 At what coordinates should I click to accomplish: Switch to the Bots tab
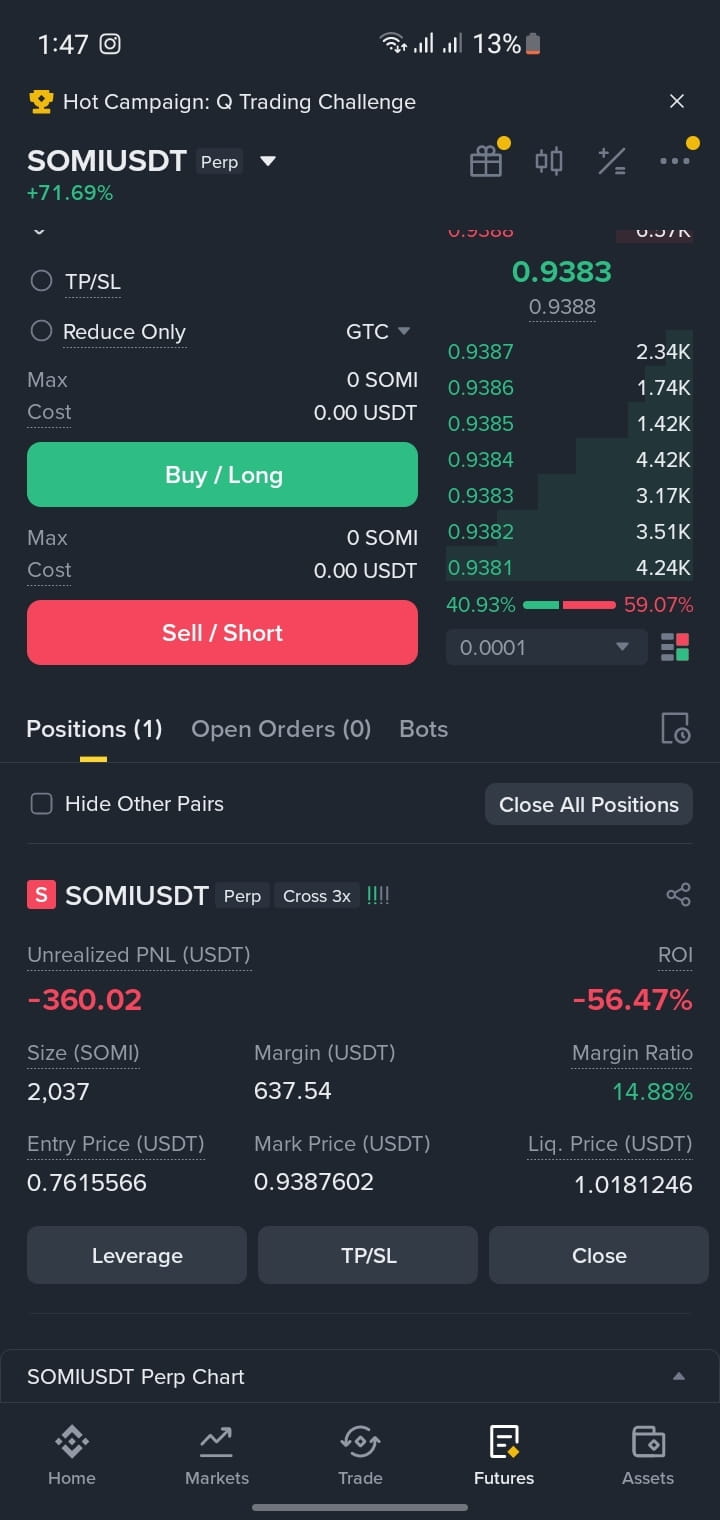pos(423,729)
